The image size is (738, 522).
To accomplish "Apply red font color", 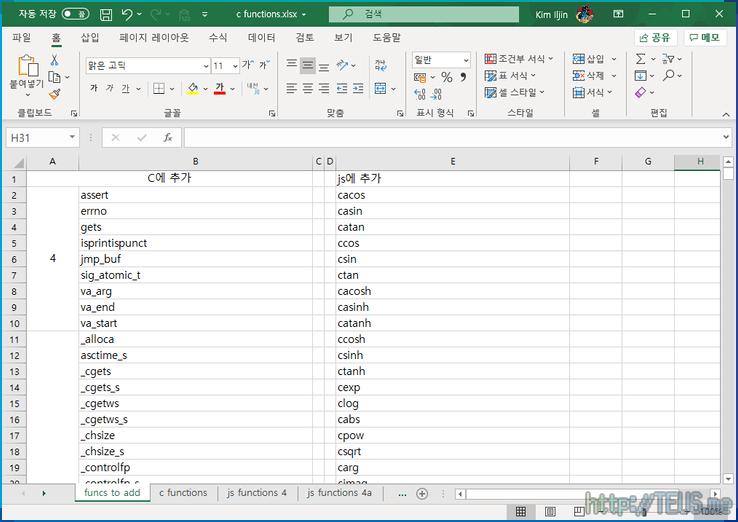I will point(219,88).
